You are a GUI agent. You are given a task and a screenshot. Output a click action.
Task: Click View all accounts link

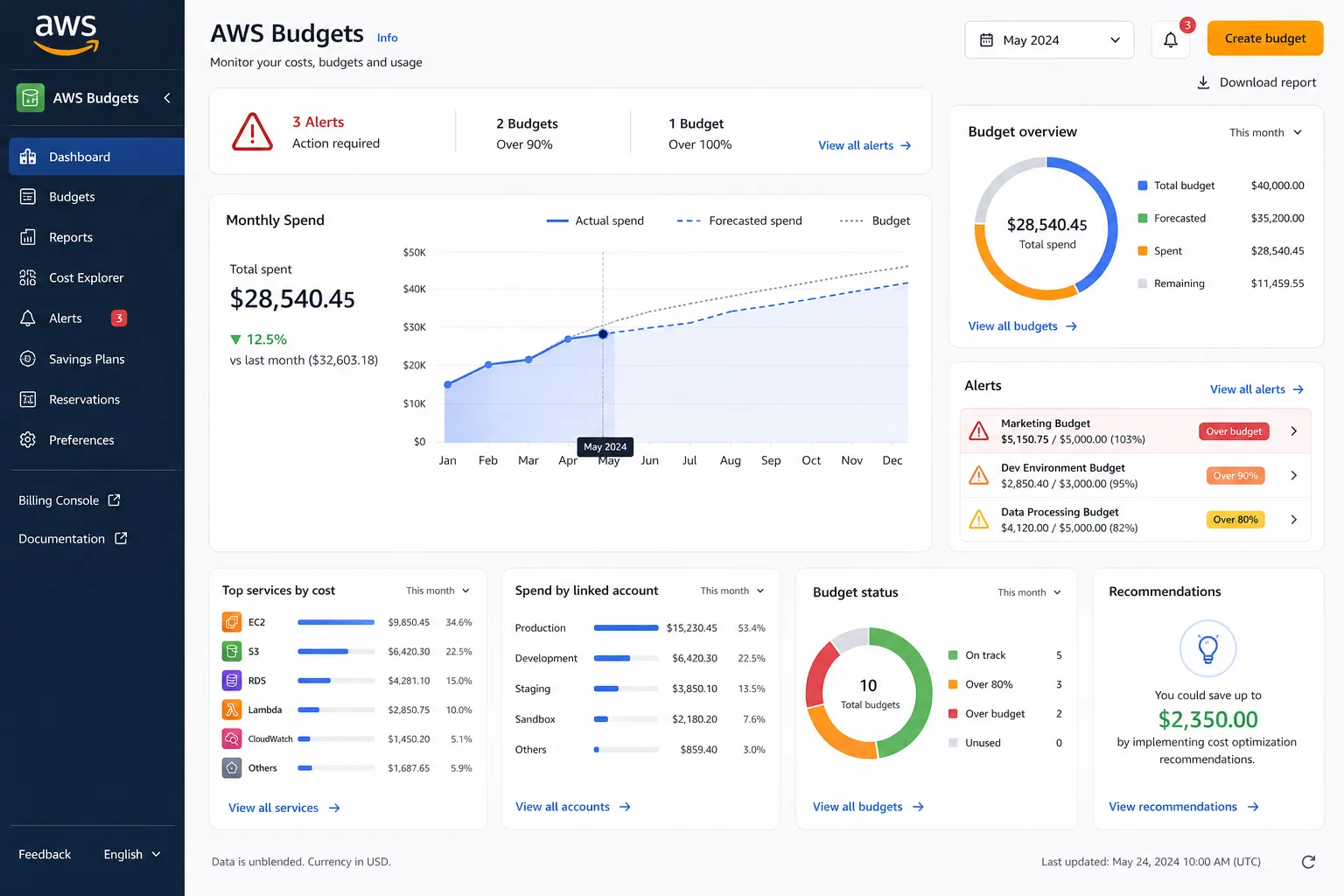[573, 807]
